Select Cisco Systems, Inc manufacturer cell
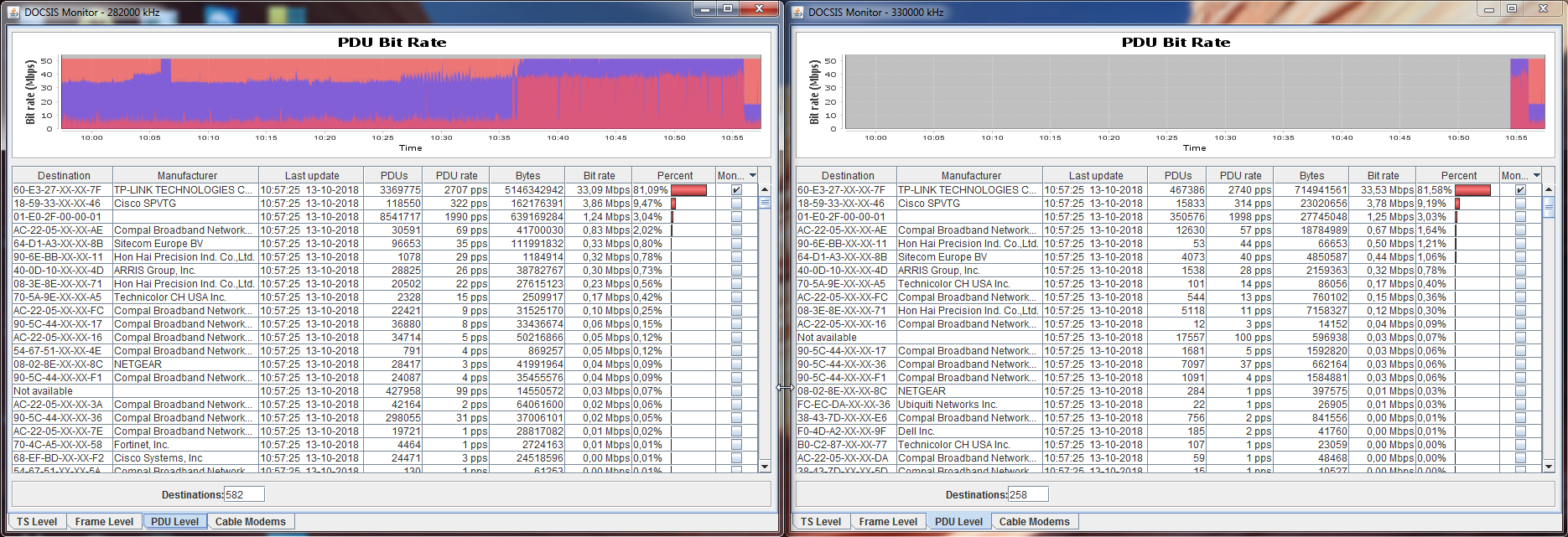1568x537 pixels. click(x=185, y=458)
